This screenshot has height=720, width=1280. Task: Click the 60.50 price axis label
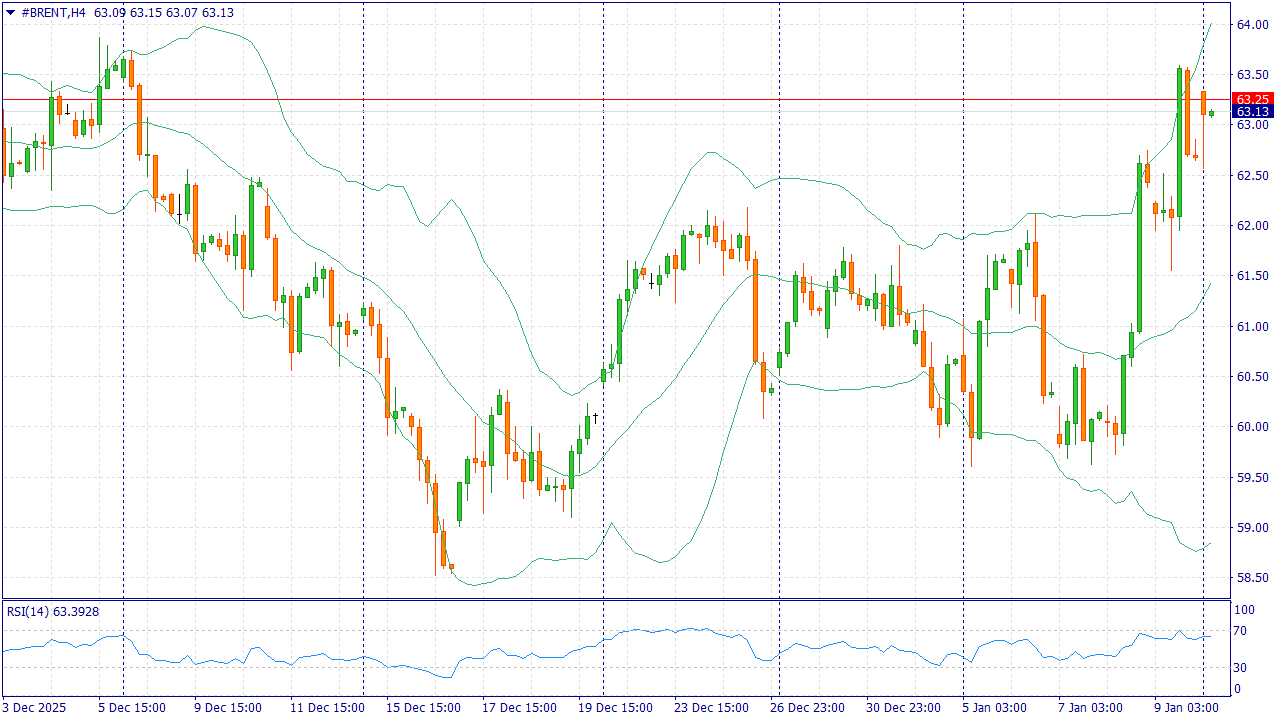pyautogui.click(x=1253, y=377)
